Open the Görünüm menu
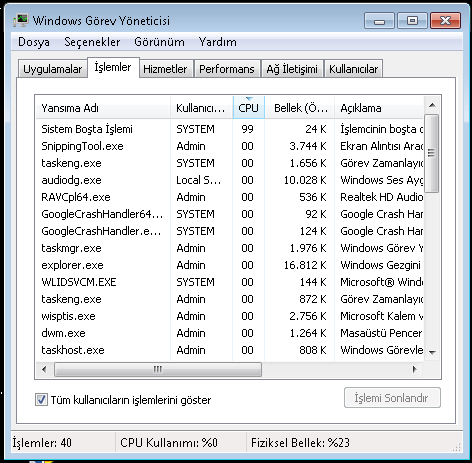472x463 pixels. tap(159, 42)
